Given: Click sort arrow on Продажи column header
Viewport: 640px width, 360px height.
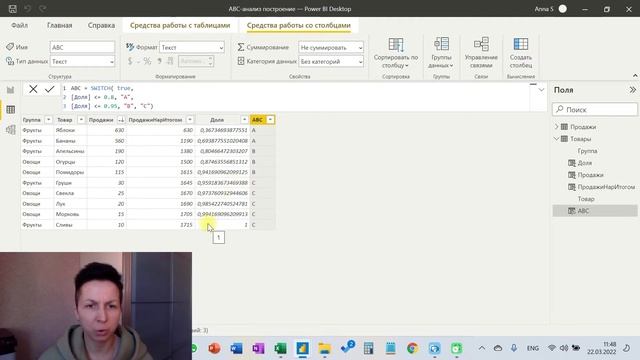Looking at the screenshot, I should [121, 120].
